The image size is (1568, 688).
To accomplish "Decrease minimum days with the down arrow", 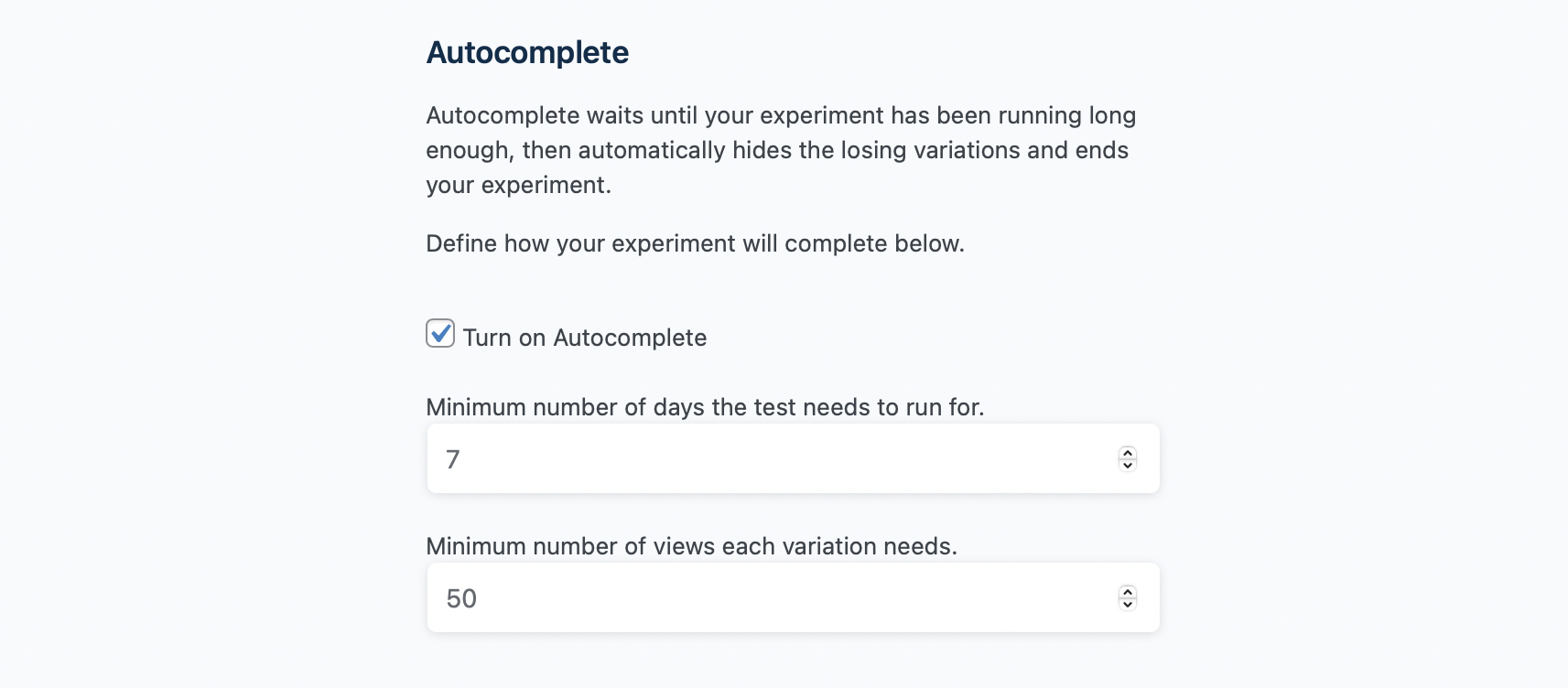I will click(x=1128, y=465).
